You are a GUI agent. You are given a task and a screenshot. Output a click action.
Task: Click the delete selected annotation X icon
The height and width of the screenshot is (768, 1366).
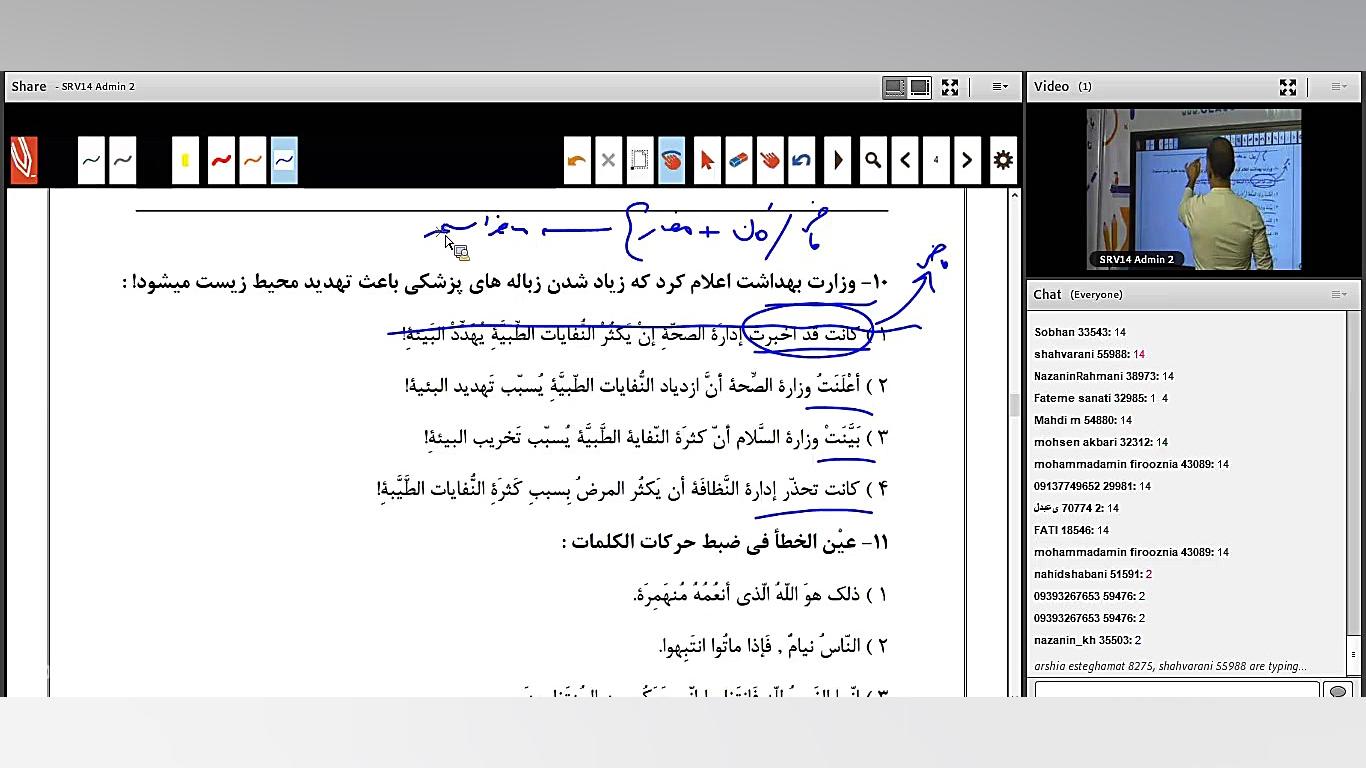click(x=609, y=160)
